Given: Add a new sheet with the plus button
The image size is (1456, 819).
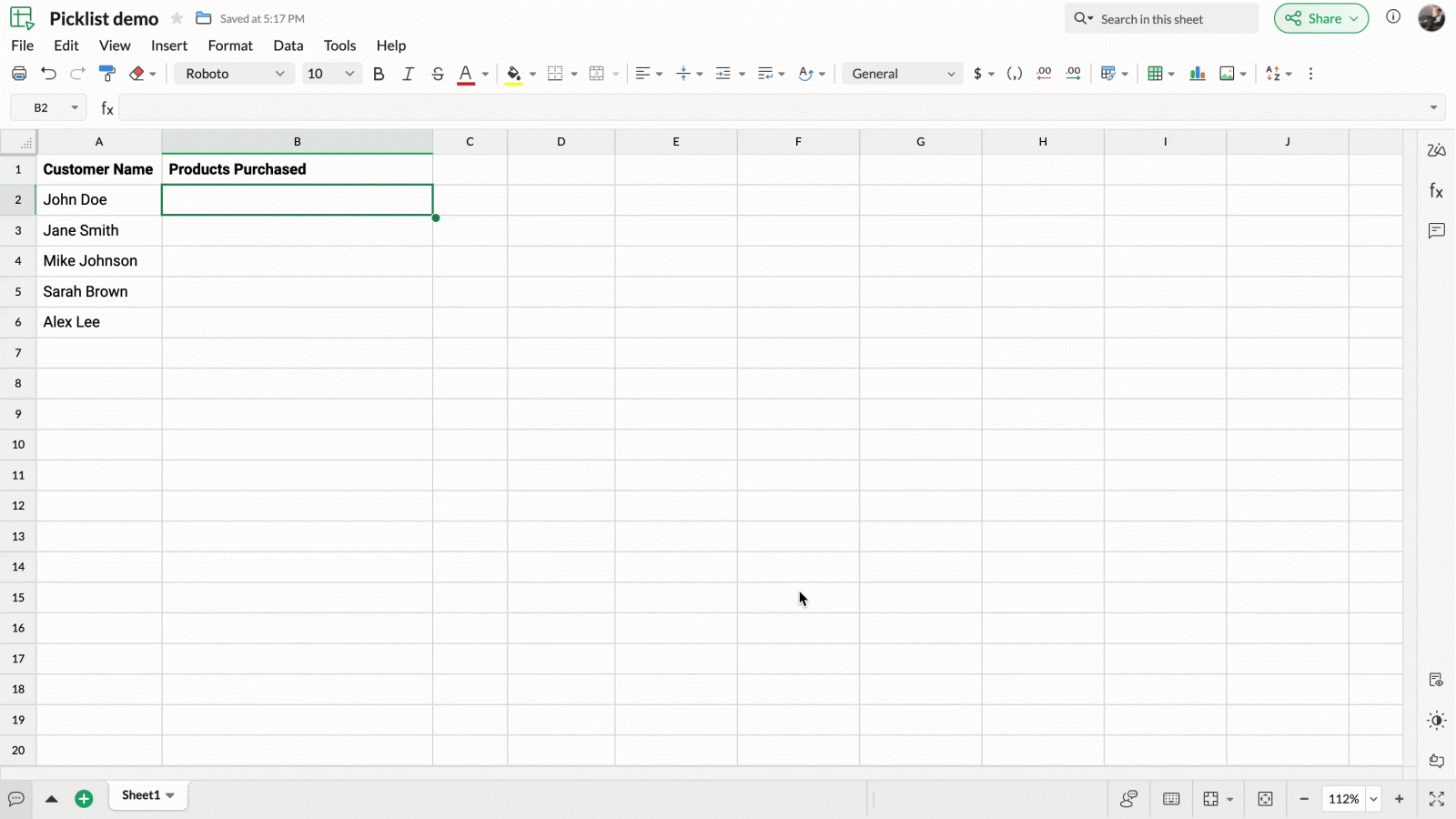Looking at the screenshot, I should pos(84,798).
